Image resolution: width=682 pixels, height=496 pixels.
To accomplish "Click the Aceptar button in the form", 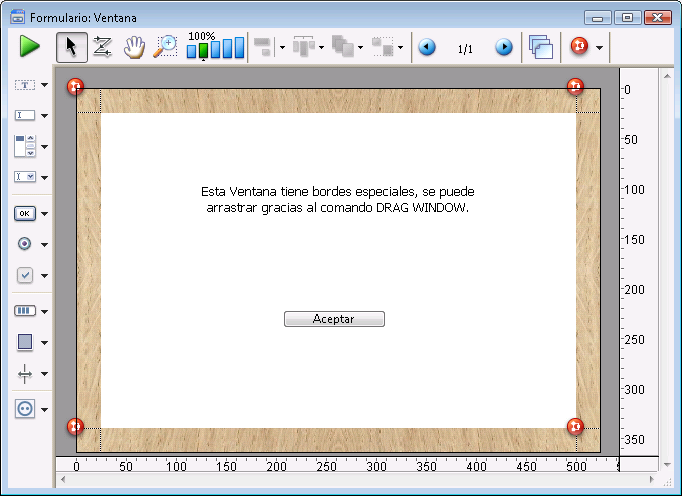I will click(334, 319).
